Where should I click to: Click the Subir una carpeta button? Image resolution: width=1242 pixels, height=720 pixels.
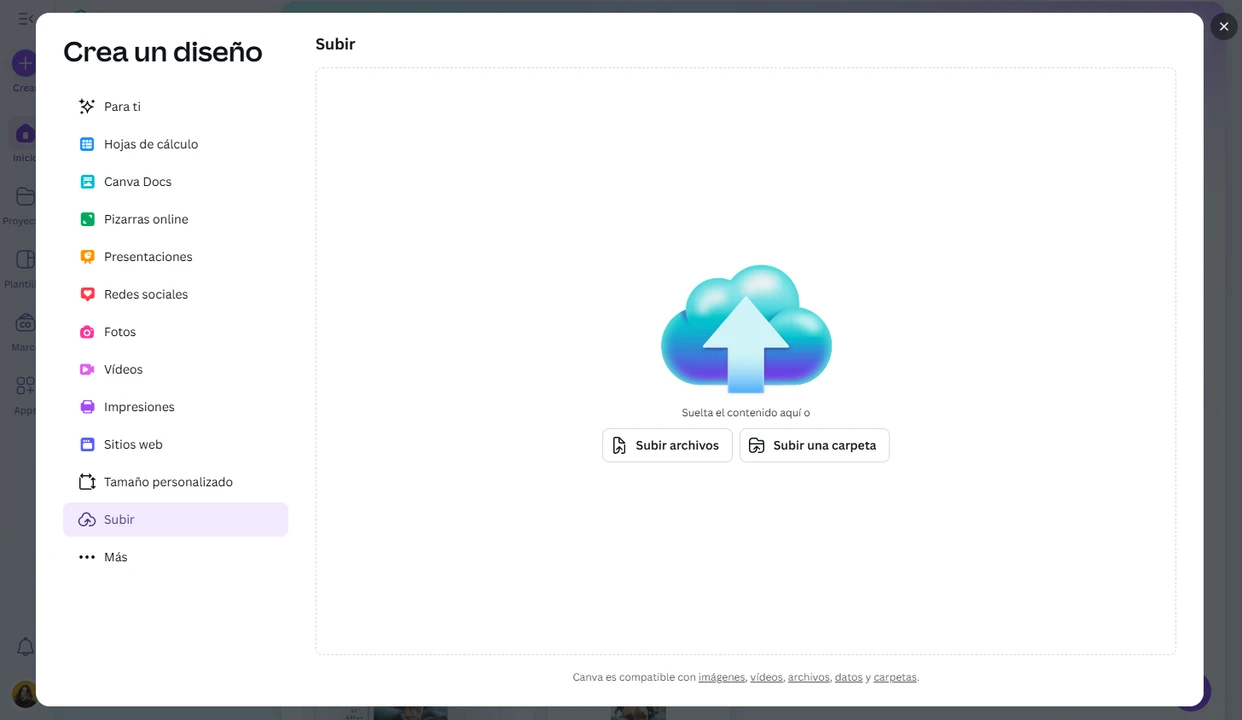(814, 445)
